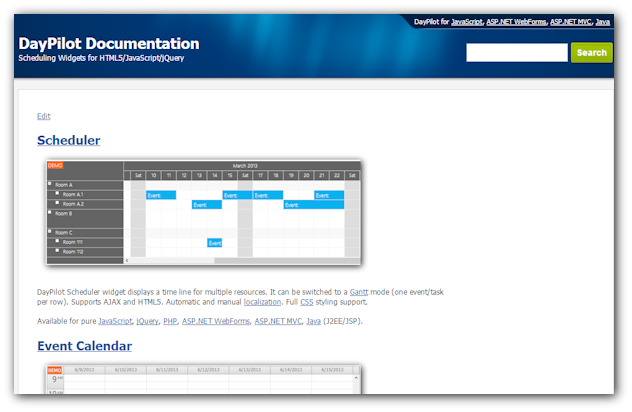632x412 pixels.
Task: Click the DayPilot Documentation site title
Action: (x=109, y=44)
